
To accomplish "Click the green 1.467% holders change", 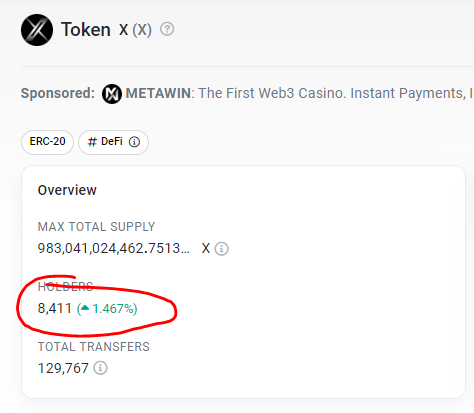I will click(107, 309).
